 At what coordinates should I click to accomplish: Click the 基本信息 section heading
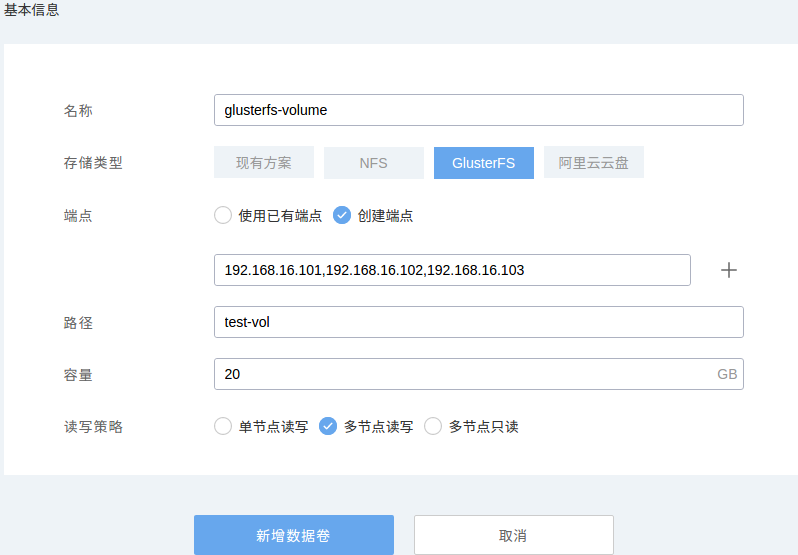30,9
